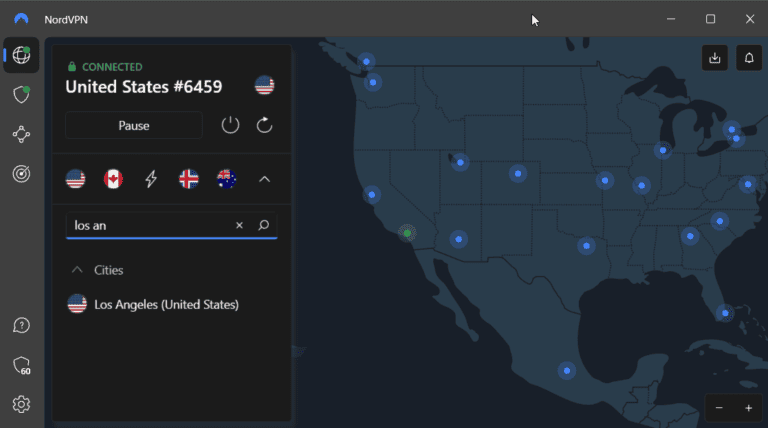Close the NordVPN window
768x428 pixels.
tap(750, 19)
